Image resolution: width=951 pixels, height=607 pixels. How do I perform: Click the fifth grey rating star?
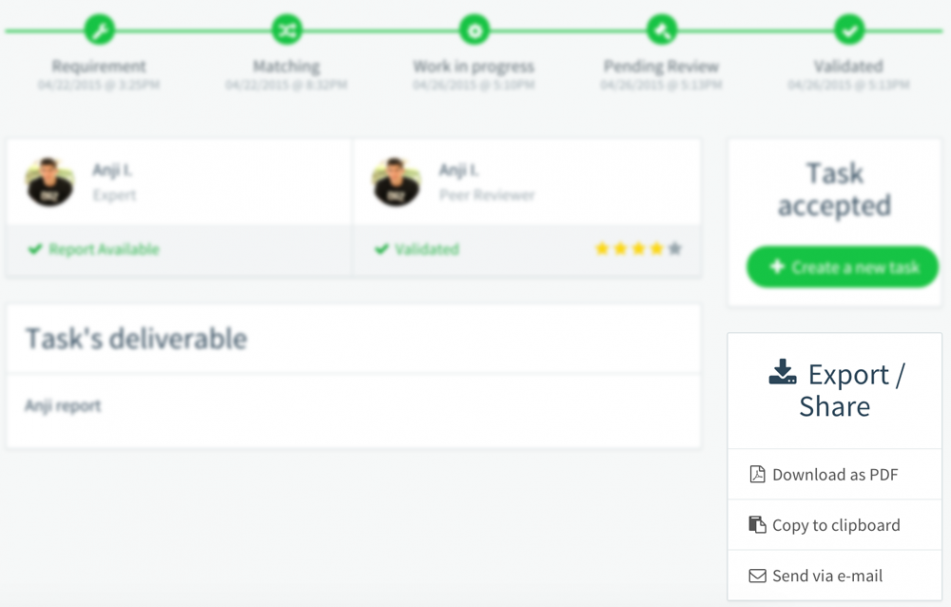[x=675, y=248]
